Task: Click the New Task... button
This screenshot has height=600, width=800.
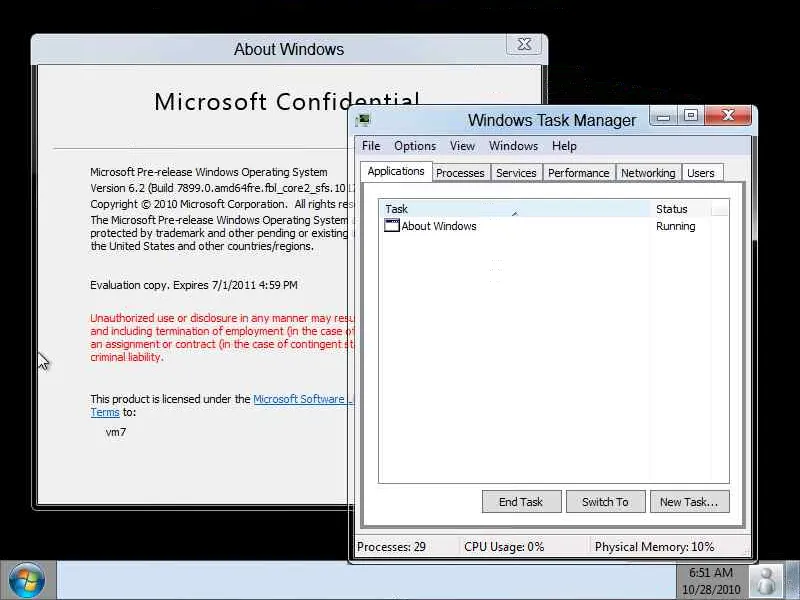Action: point(689,502)
